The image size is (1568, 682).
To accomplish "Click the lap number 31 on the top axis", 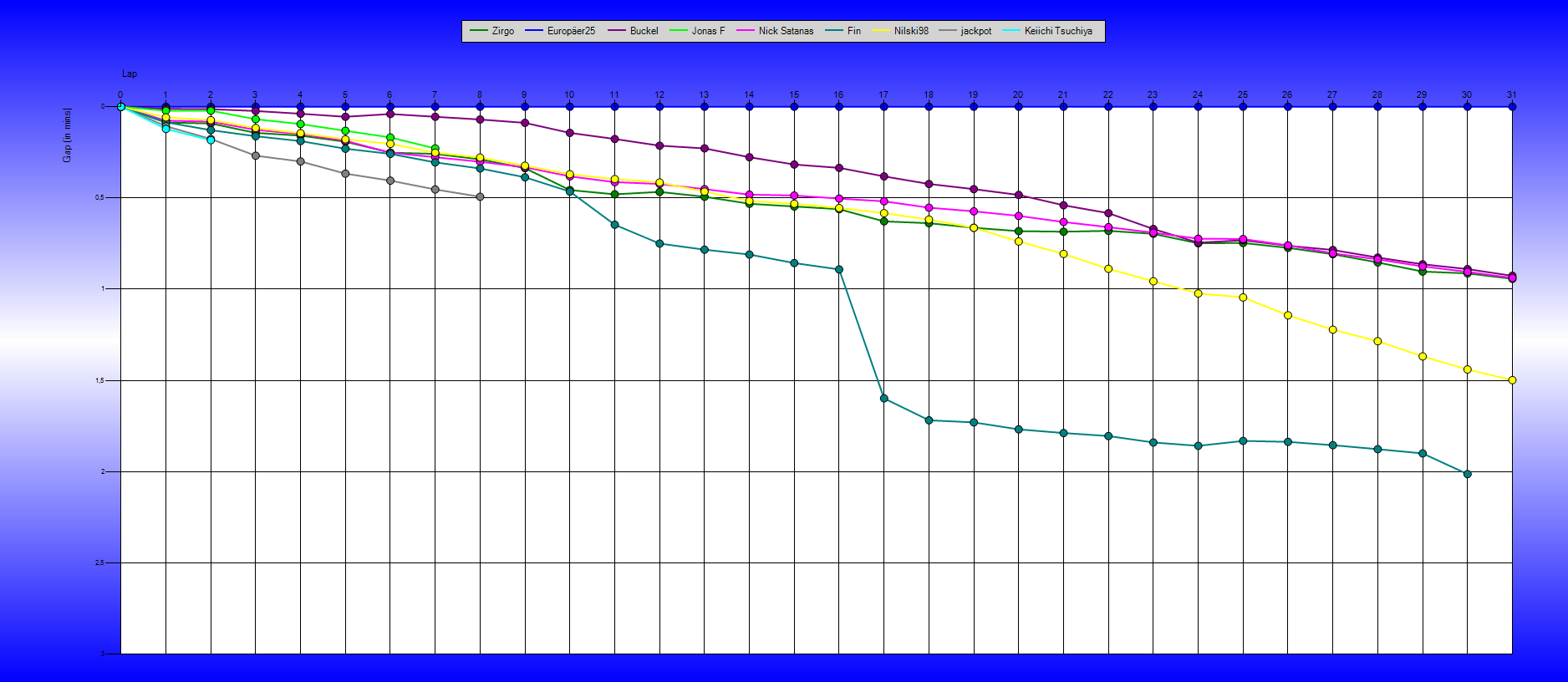I will pos(1511,94).
